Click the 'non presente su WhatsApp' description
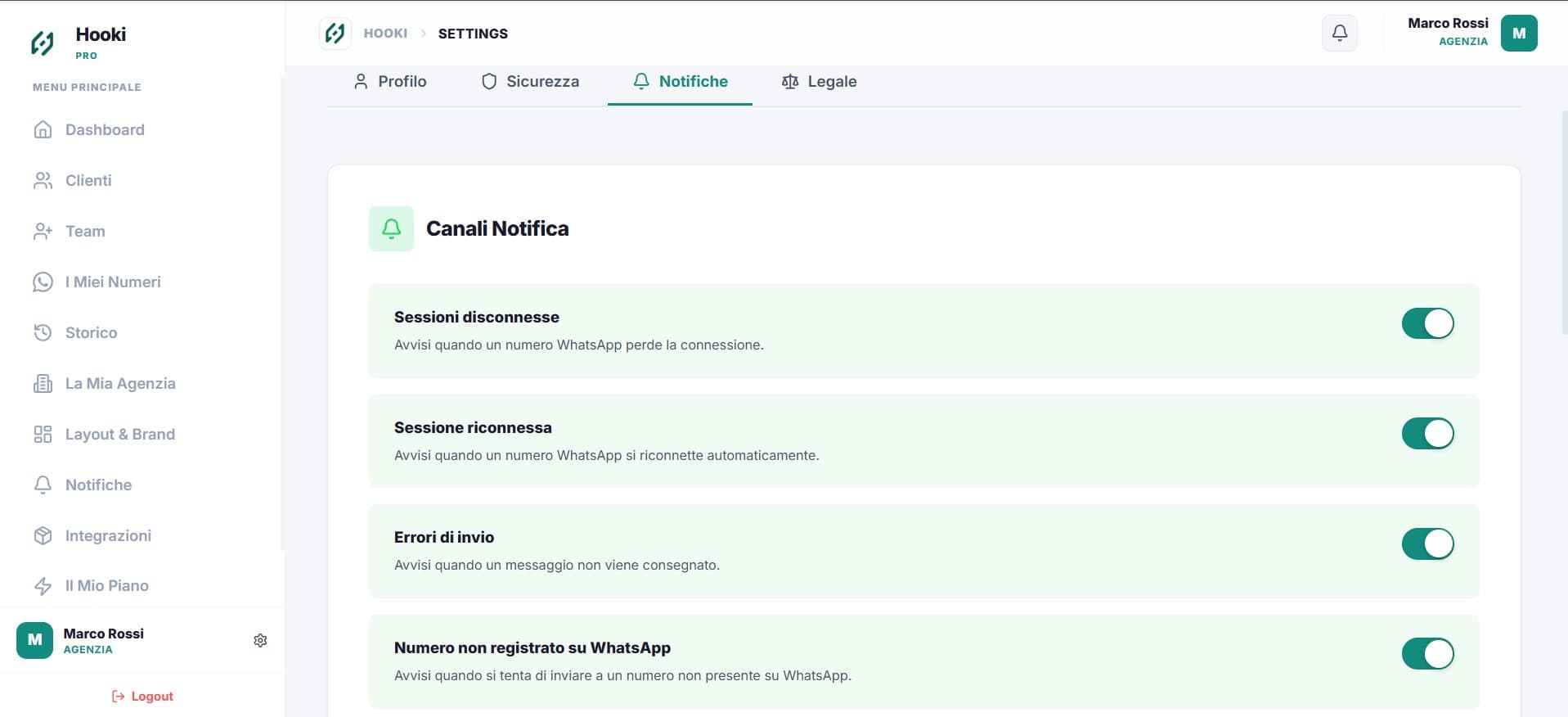Screen dimensions: 1568x717 point(622,675)
